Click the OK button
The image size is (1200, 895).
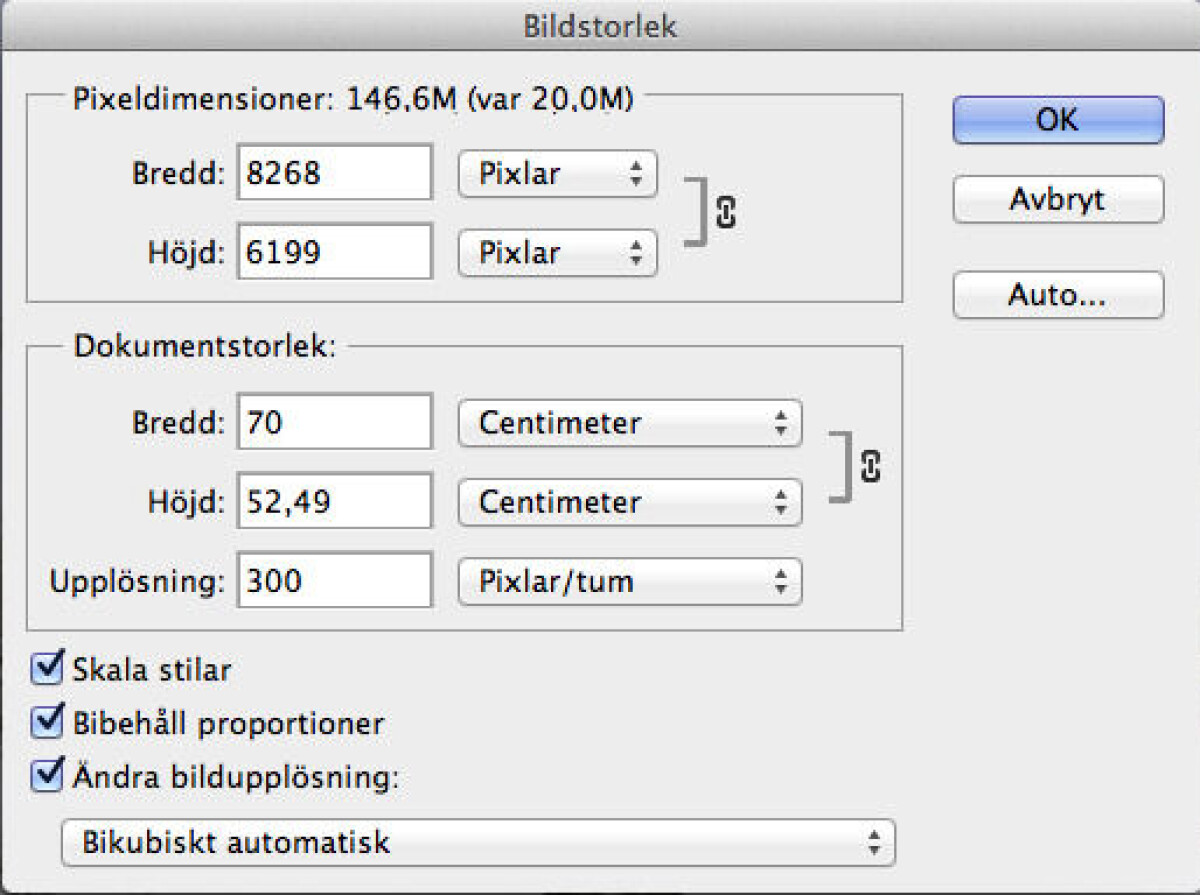click(x=1058, y=120)
